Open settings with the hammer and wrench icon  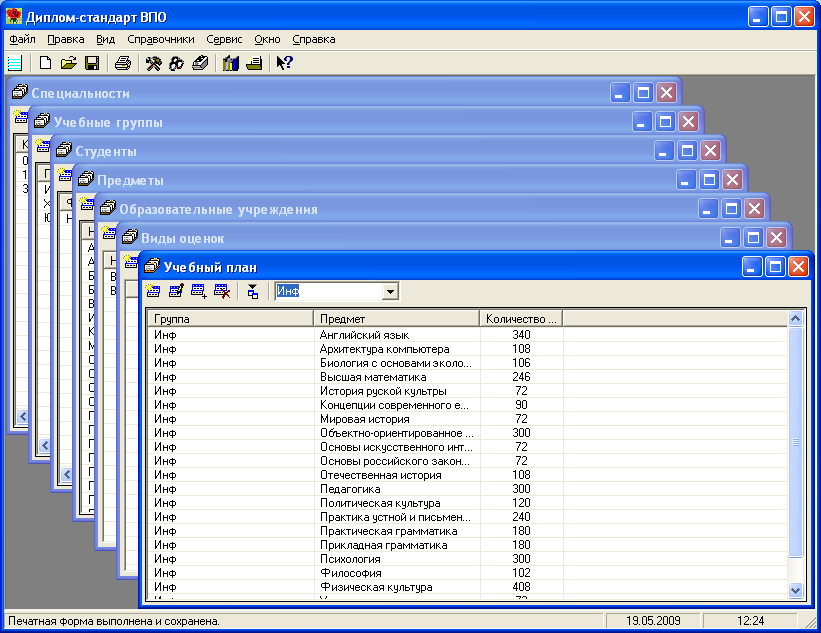click(153, 64)
